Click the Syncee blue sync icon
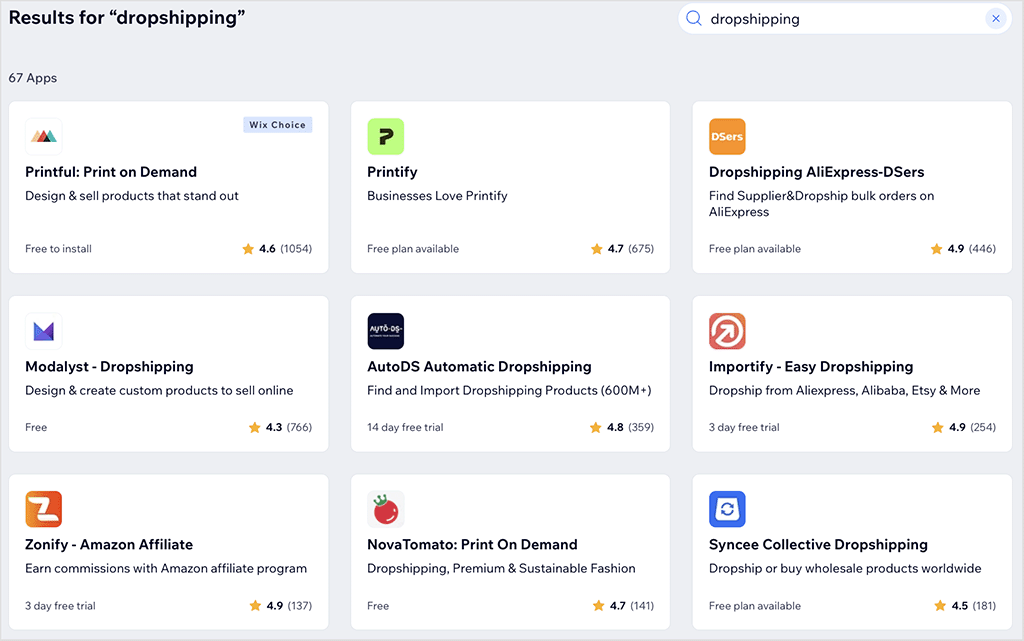1024x641 pixels. pyautogui.click(x=727, y=509)
